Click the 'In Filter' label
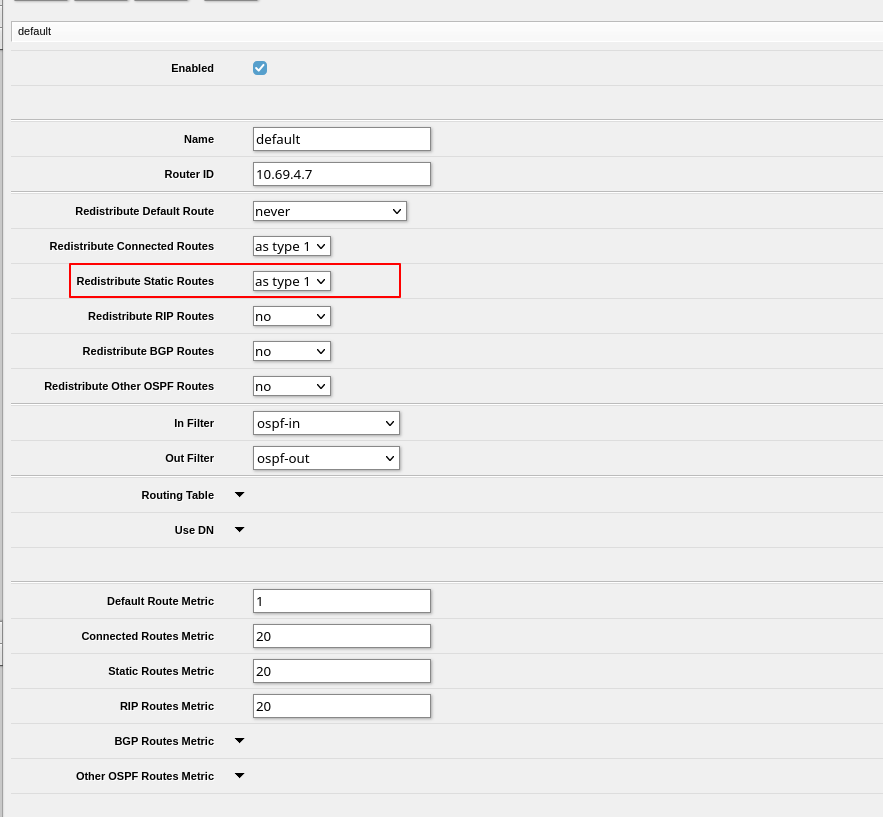This screenshot has width=883, height=817. coord(194,423)
